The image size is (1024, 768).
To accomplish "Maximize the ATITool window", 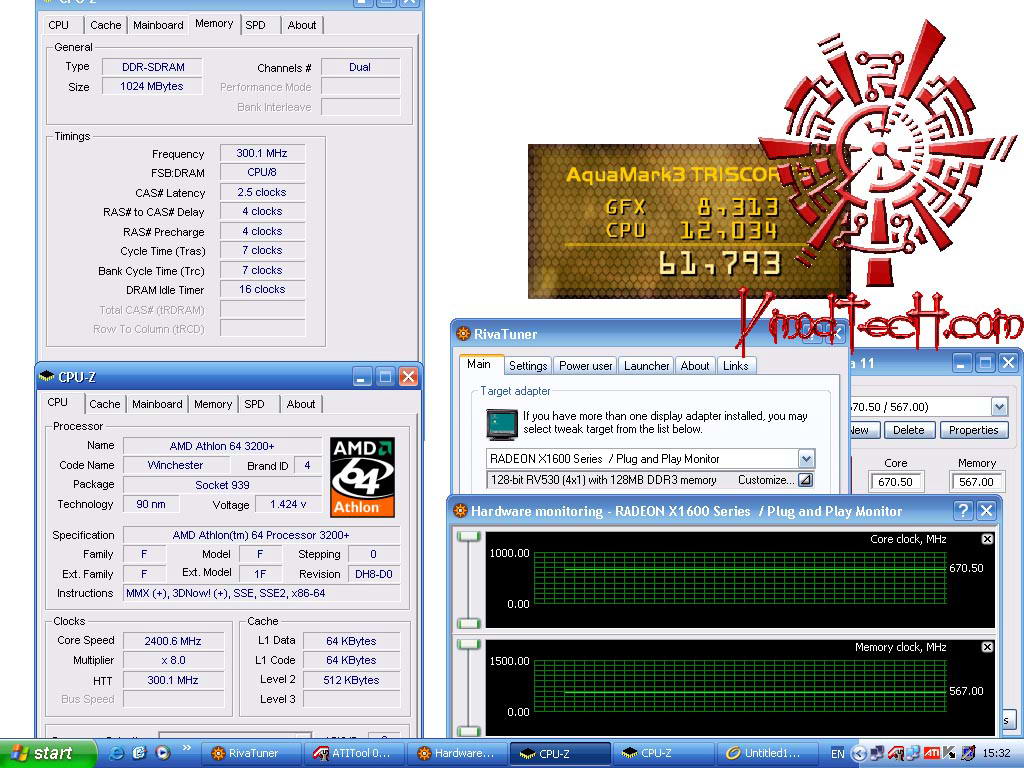I will click(985, 362).
